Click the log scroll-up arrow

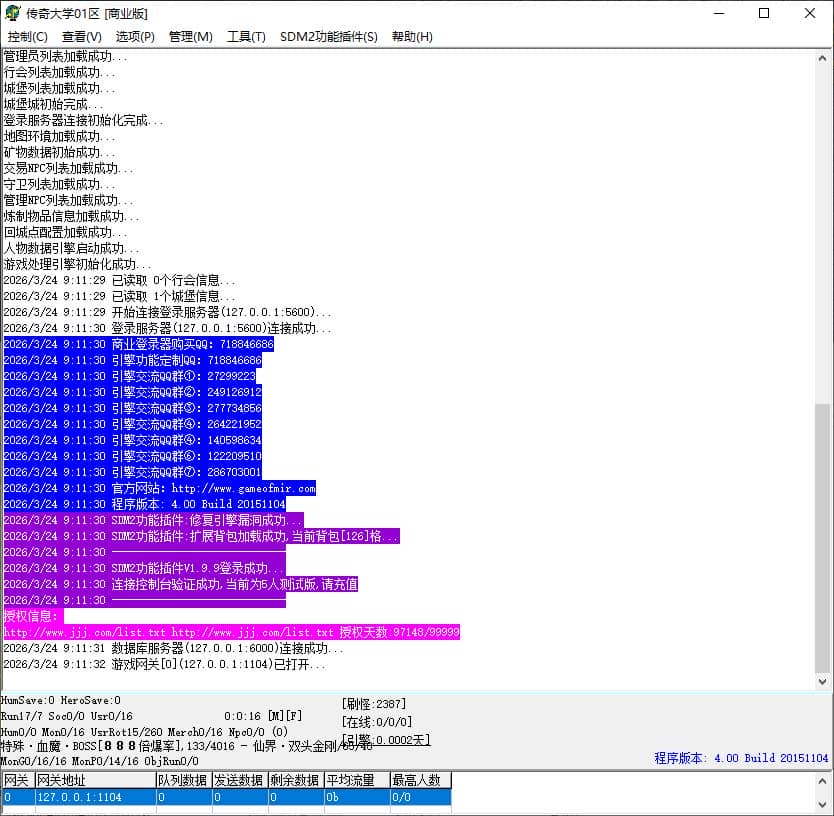click(822, 58)
